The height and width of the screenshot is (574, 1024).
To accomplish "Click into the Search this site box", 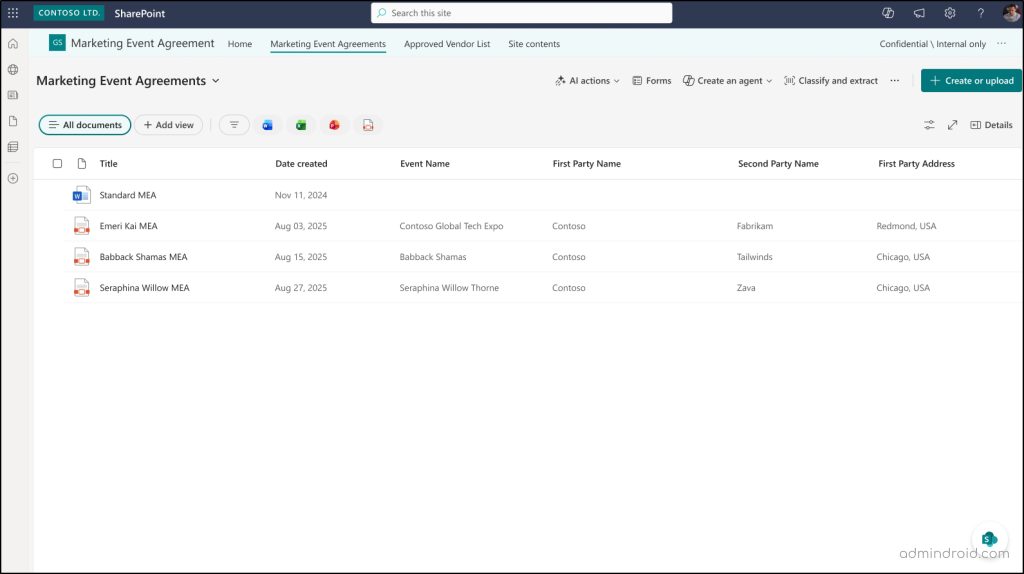I will tap(522, 13).
